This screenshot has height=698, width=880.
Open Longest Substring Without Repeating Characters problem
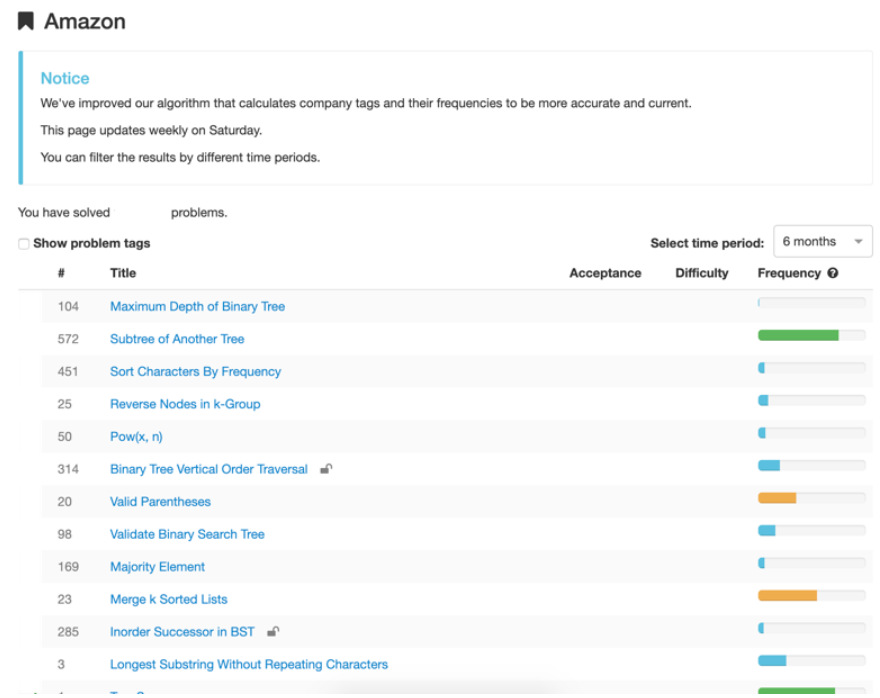(x=249, y=664)
